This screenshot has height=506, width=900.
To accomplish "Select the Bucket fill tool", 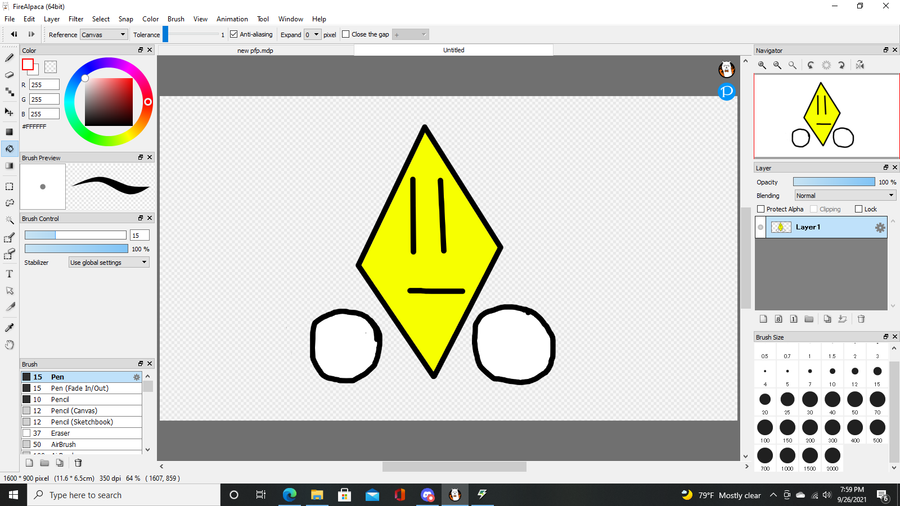I will 10,149.
